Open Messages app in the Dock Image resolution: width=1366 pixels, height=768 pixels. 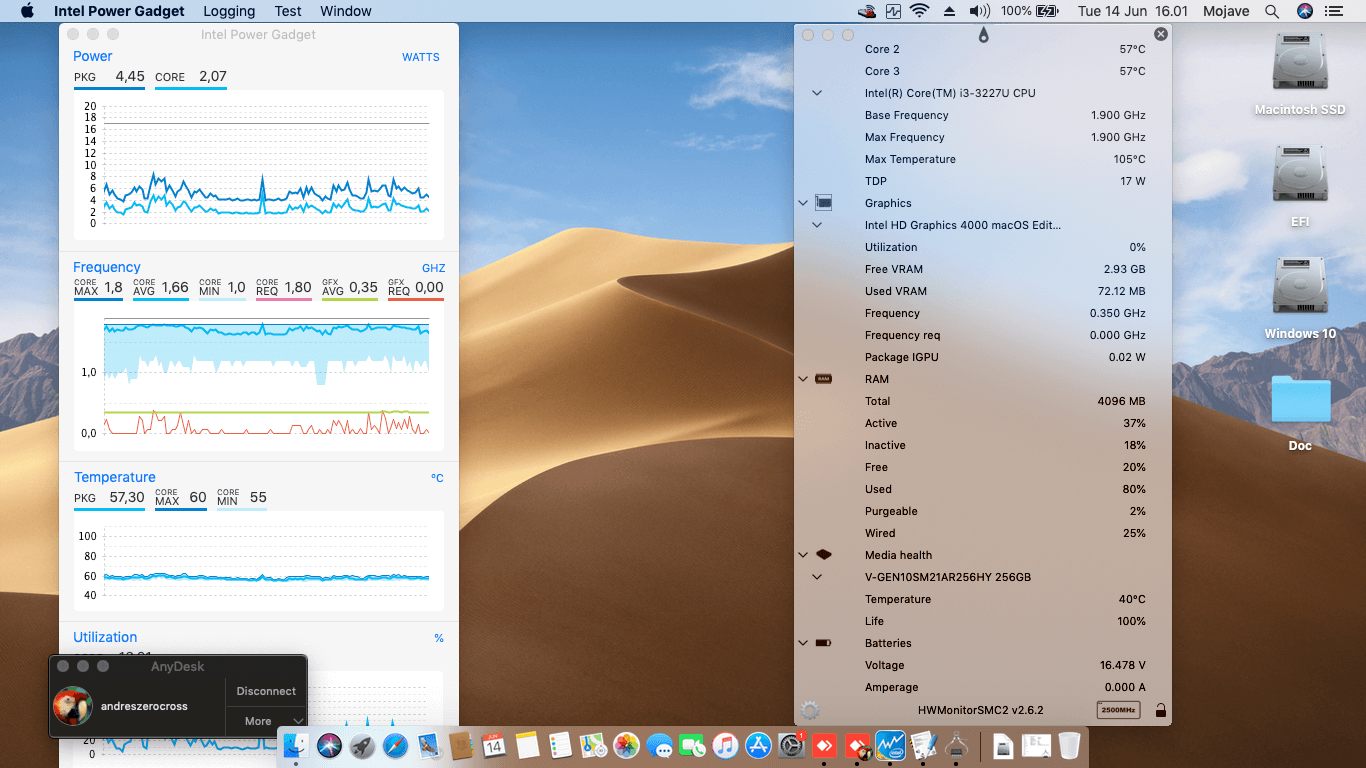[659, 745]
